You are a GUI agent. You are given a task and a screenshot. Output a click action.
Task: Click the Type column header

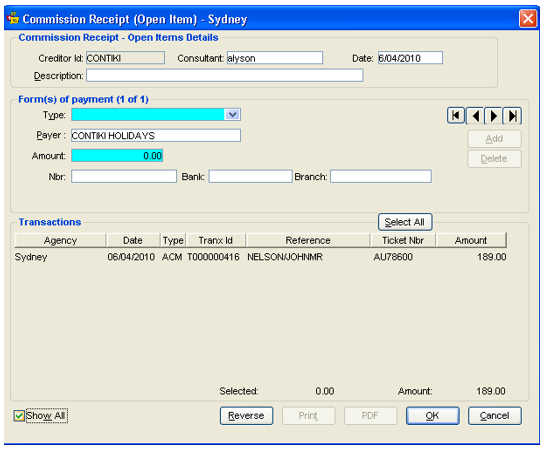click(x=173, y=240)
